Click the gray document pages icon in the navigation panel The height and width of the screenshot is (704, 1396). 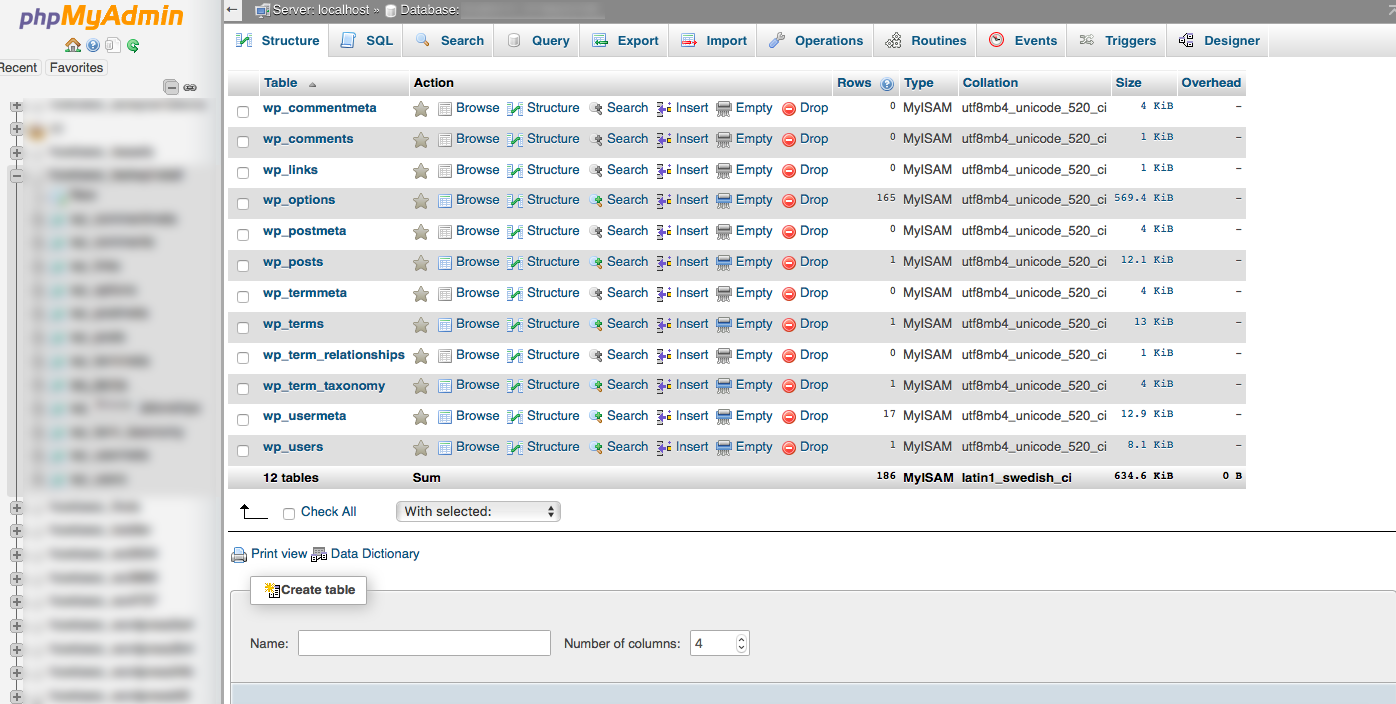click(113, 45)
